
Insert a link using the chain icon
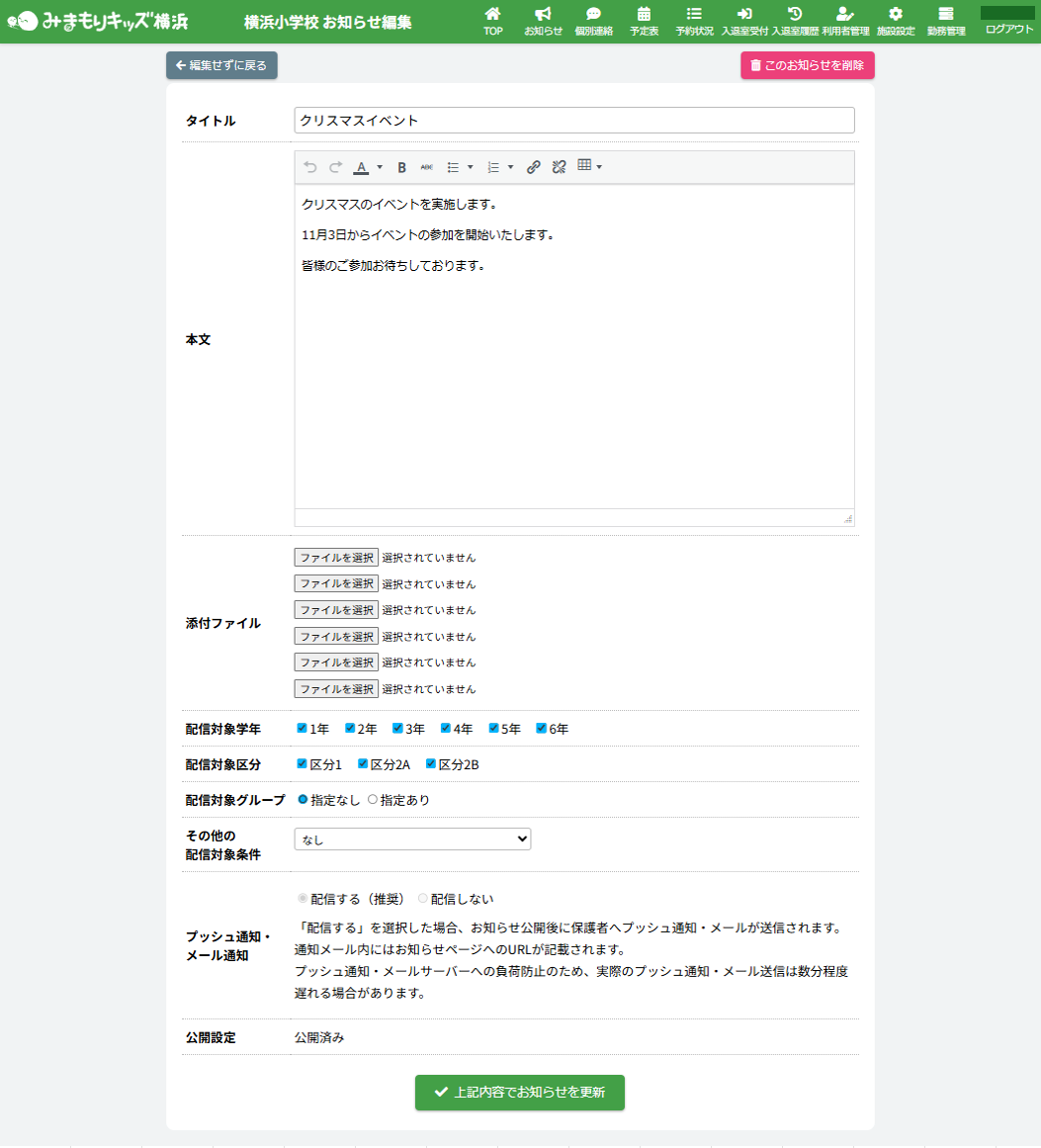tap(534, 167)
